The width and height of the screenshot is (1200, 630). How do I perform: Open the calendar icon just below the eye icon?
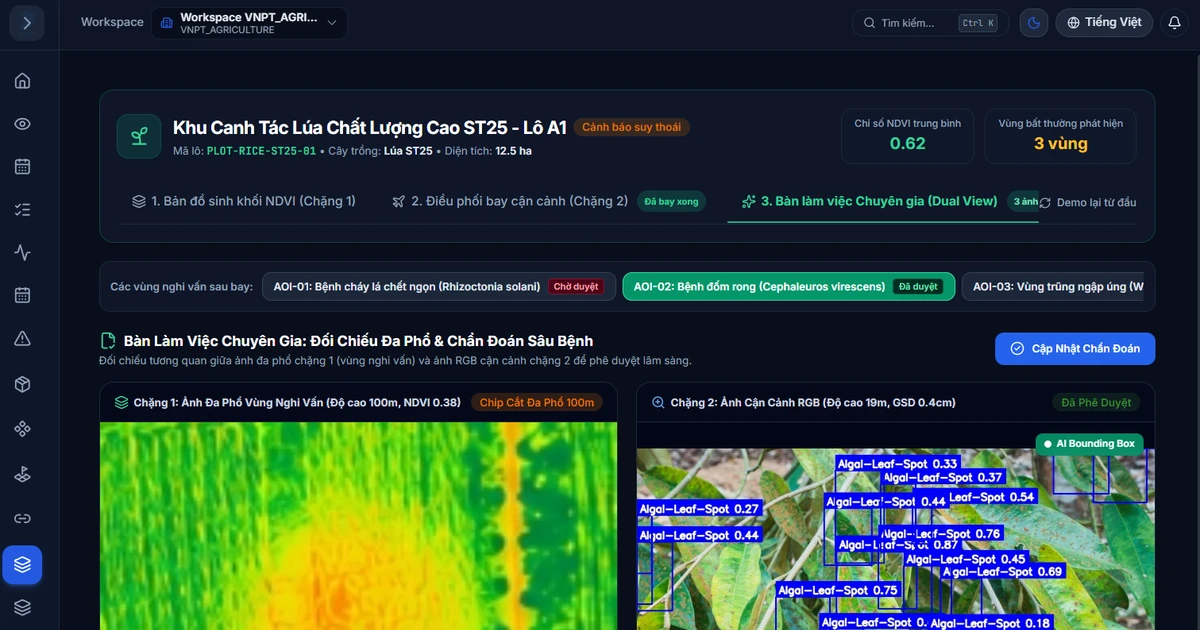pos(22,167)
